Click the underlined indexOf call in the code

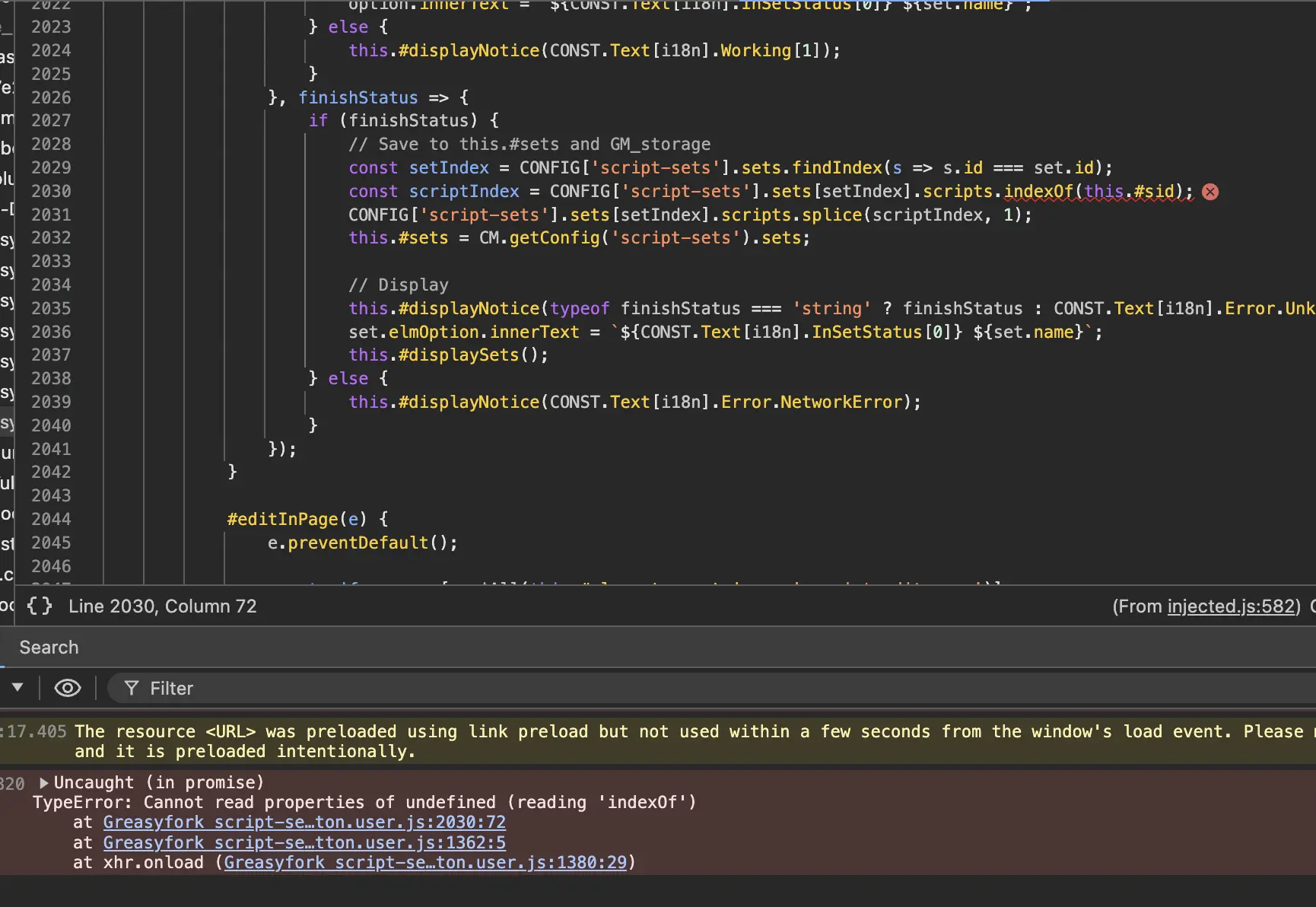pyautogui.click(x=1038, y=191)
